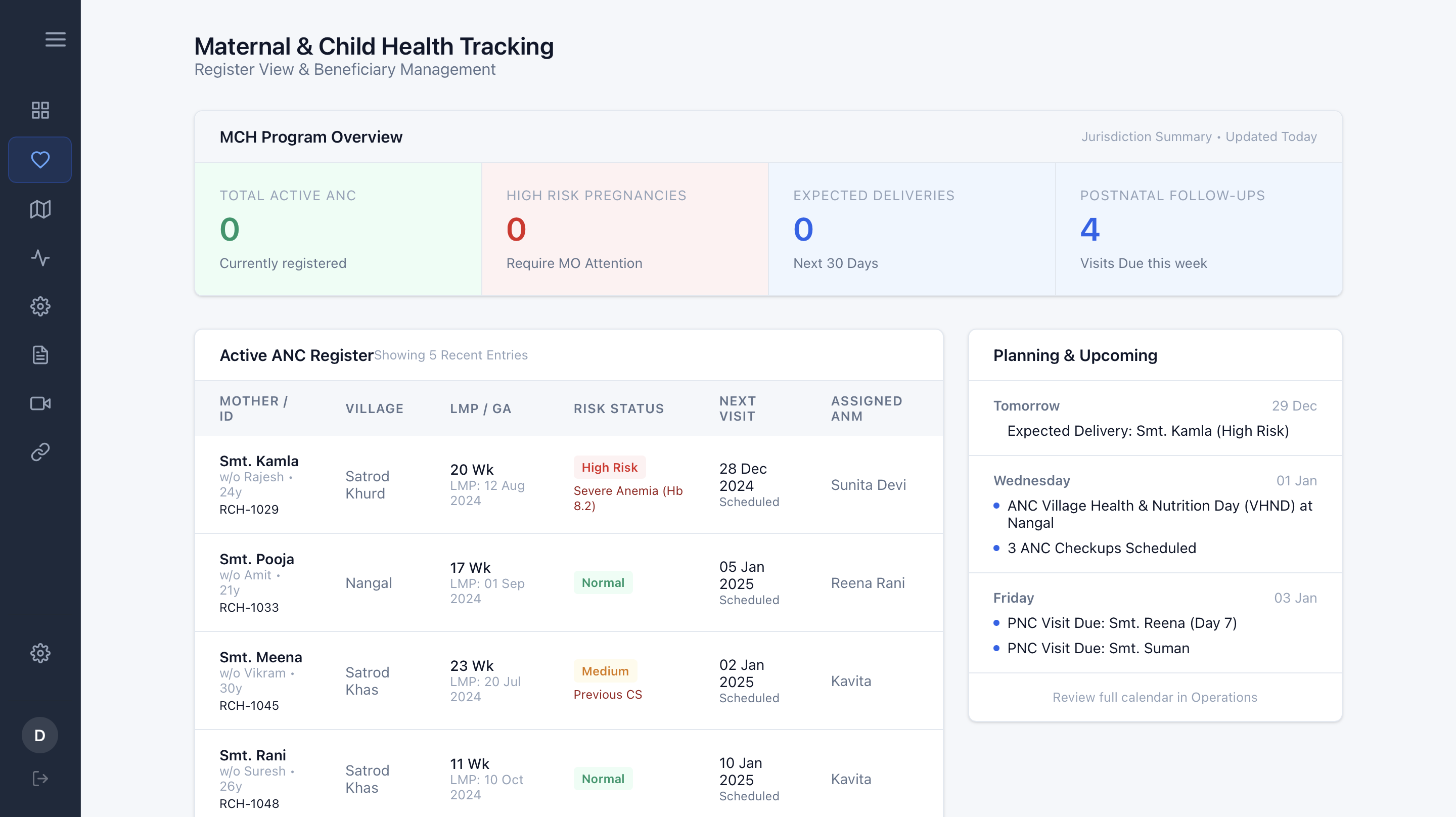The height and width of the screenshot is (817, 1456).
Task: Click 11 Wk gestational age value
Action: [469, 764]
